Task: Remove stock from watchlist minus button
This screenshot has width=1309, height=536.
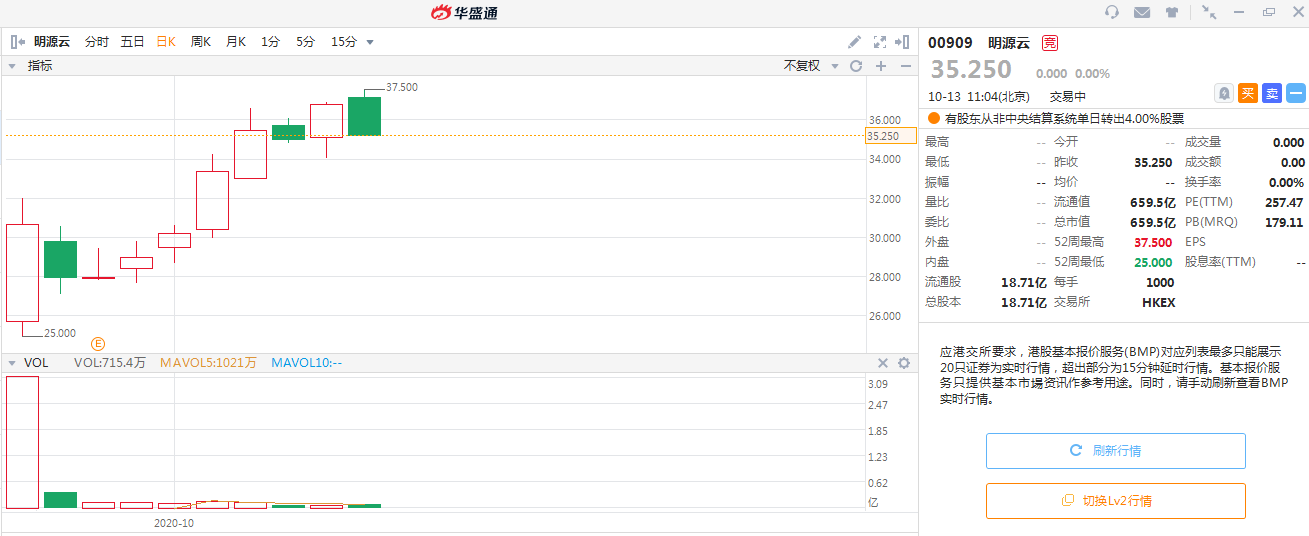Action: point(1296,93)
